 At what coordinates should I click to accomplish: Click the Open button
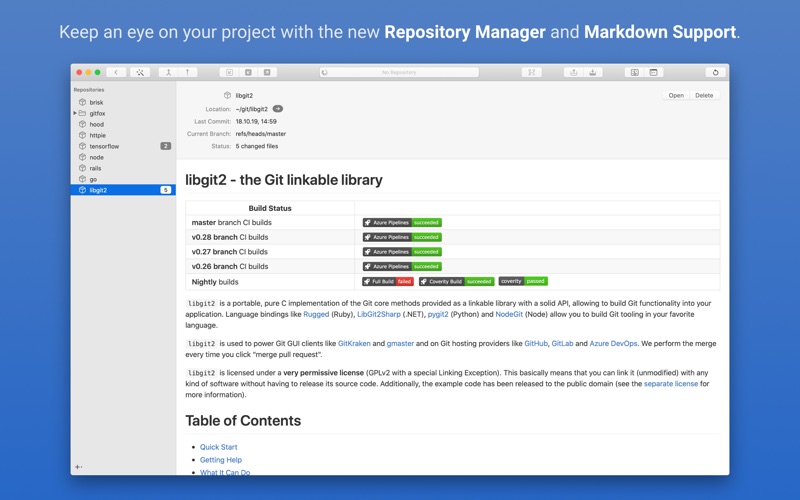coord(676,95)
